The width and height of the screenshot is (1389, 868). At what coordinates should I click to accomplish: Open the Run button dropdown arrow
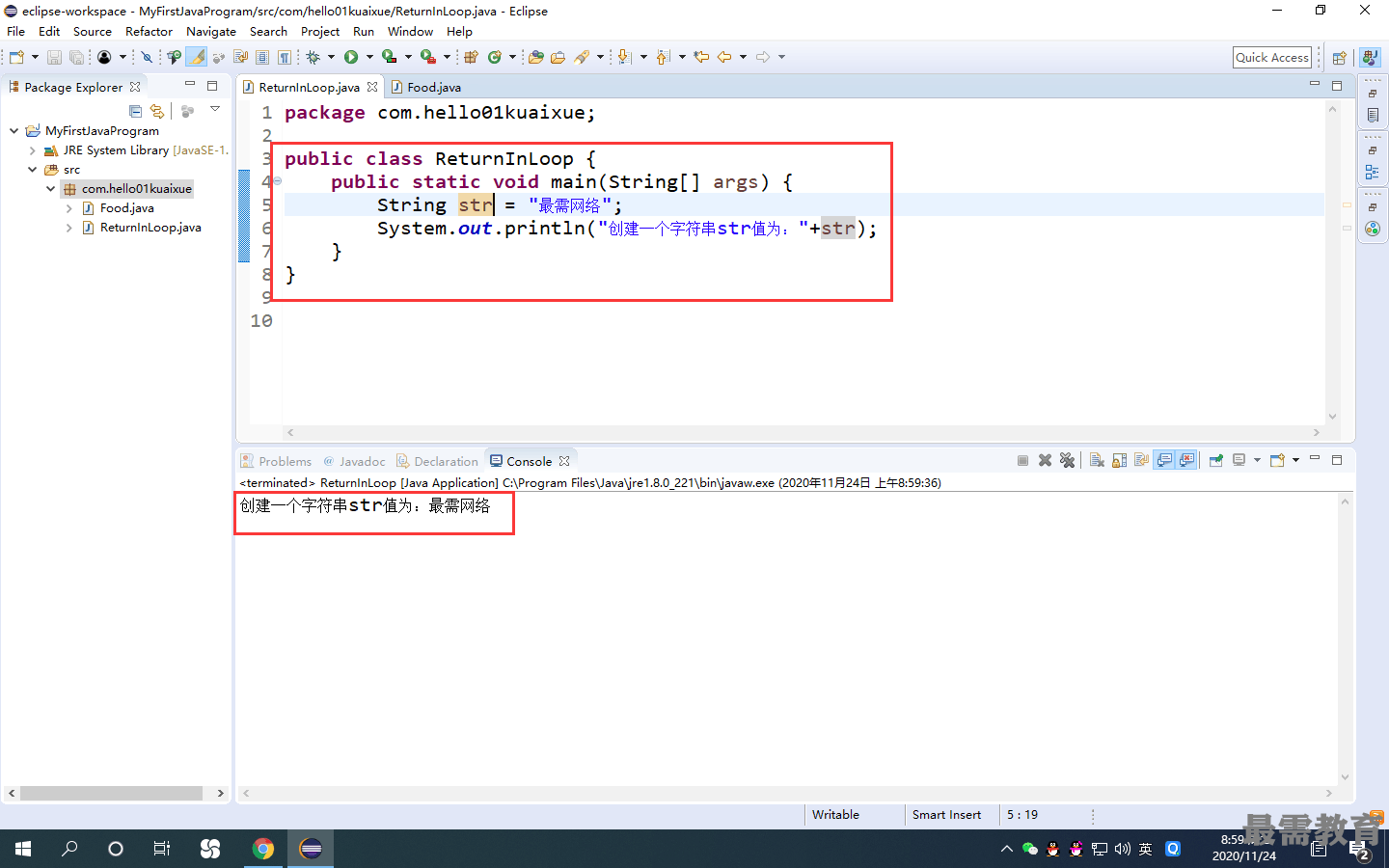(x=369, y=57)
